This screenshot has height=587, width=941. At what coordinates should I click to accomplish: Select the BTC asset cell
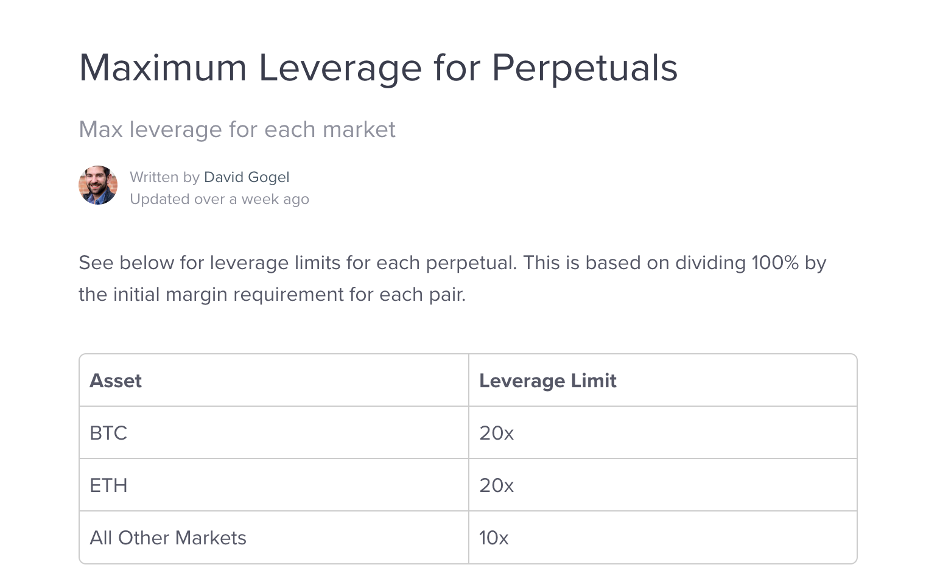(109, 433)
